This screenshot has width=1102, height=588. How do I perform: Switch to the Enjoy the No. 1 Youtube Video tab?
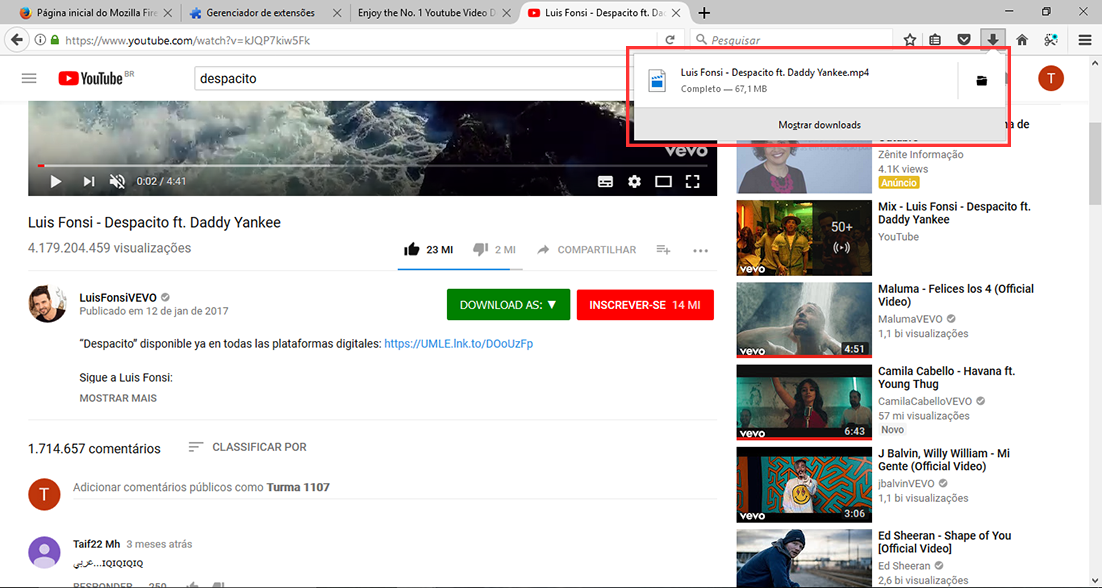click(x=434, y=13)
